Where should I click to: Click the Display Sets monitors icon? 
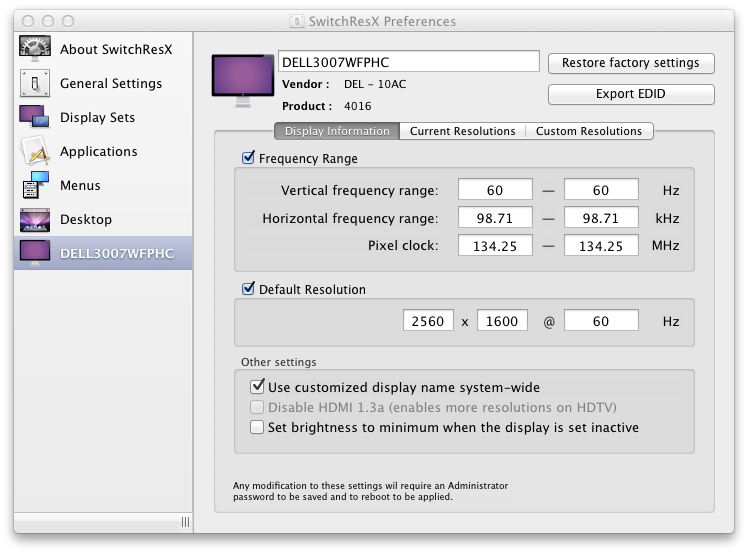[x=34, y=116]
